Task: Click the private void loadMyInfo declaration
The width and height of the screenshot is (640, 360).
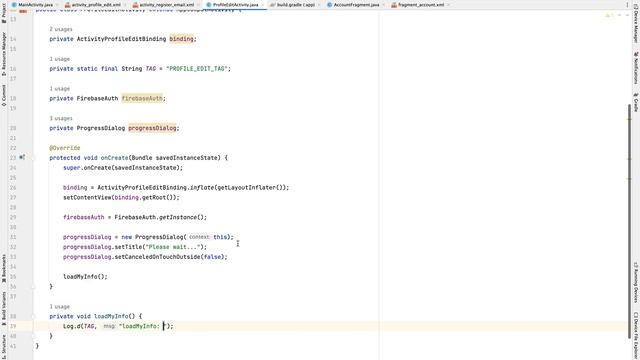Action: [x=96, y=316]
